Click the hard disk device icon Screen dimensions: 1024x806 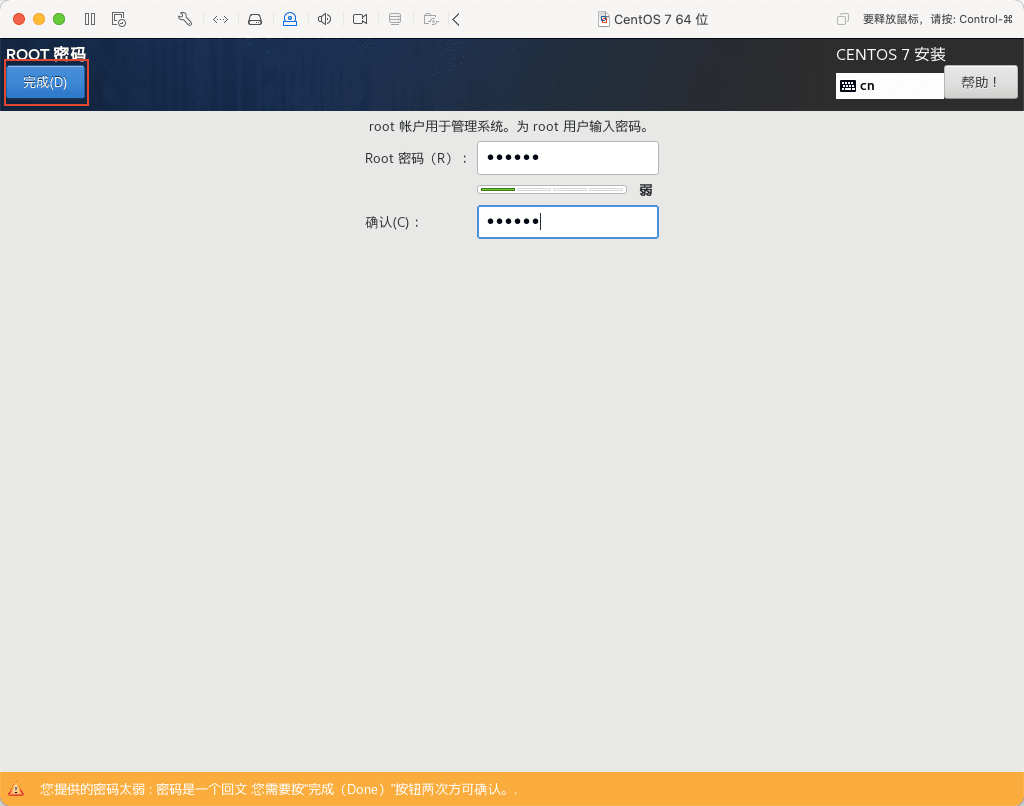click(255, 19)
